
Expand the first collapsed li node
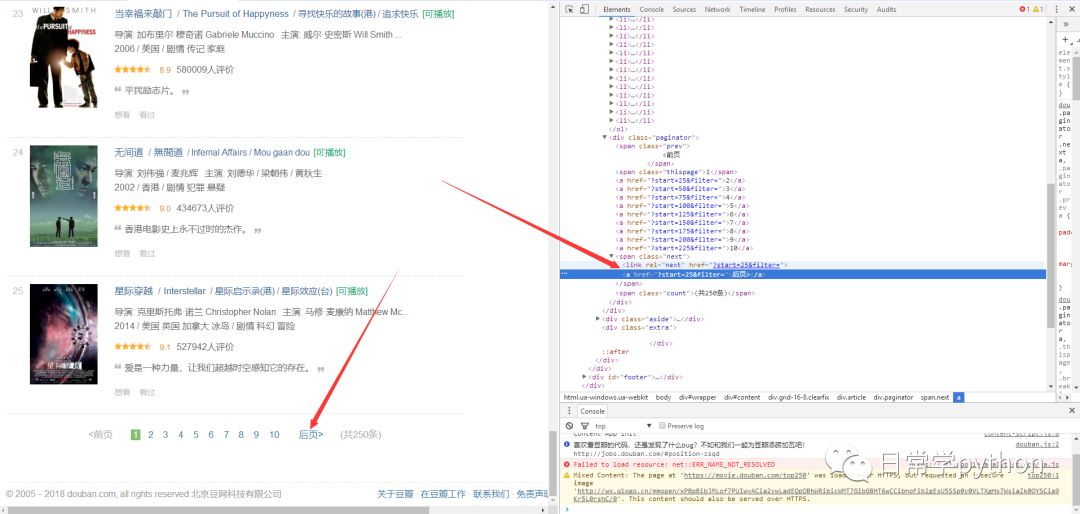(612, 20)
